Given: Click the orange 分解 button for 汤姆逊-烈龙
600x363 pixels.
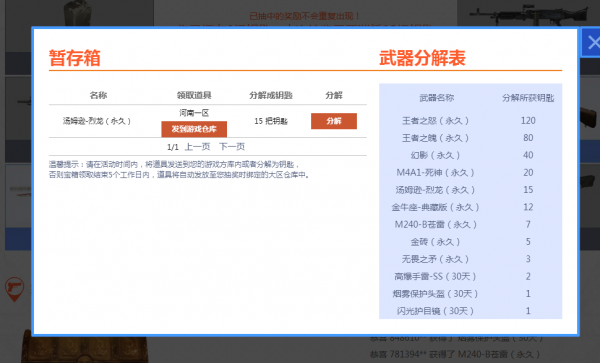Looking at the screenshot, I should click(x=334, y=121).
